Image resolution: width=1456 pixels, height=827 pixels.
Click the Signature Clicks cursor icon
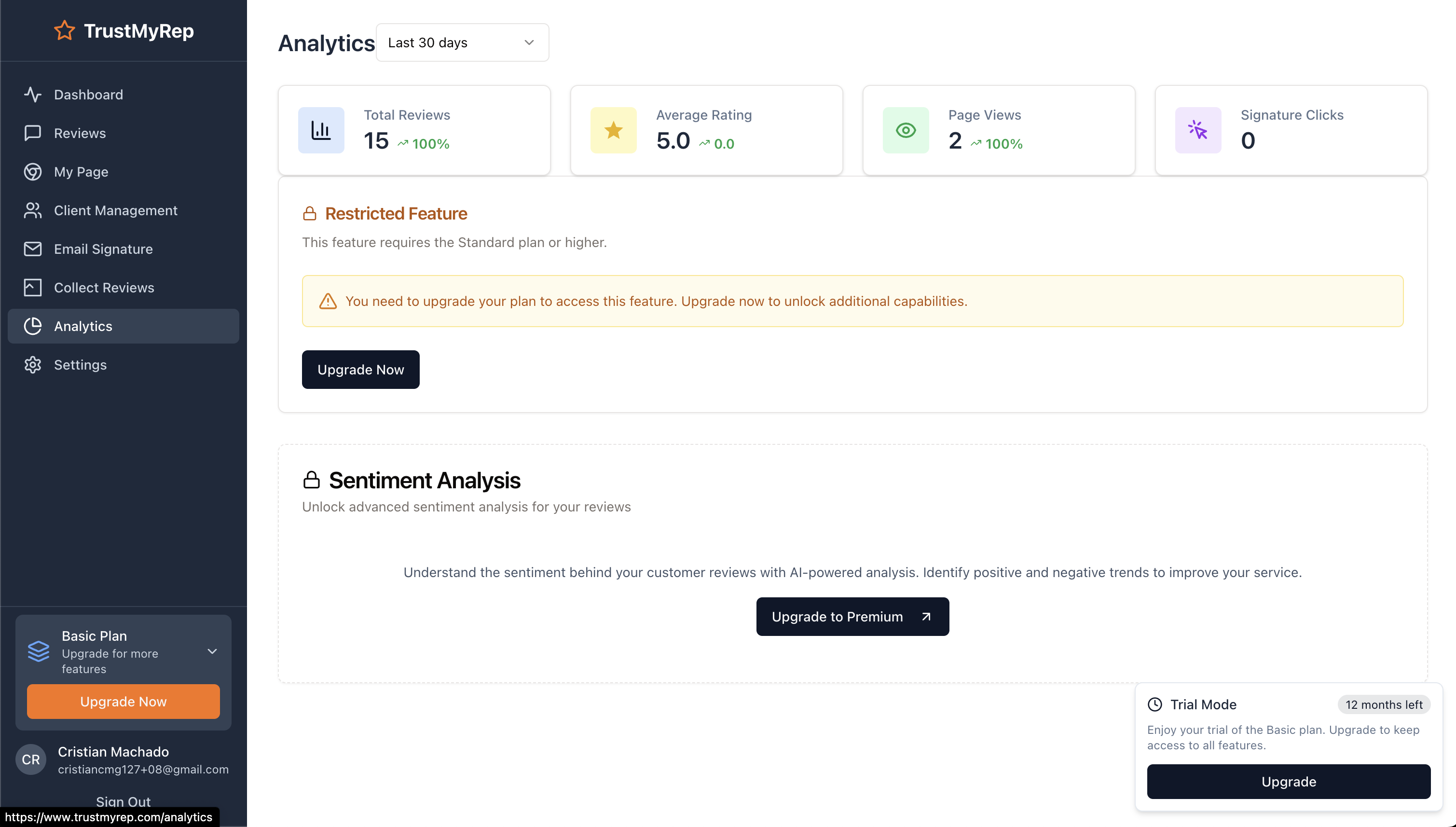tap(1197, 130)
